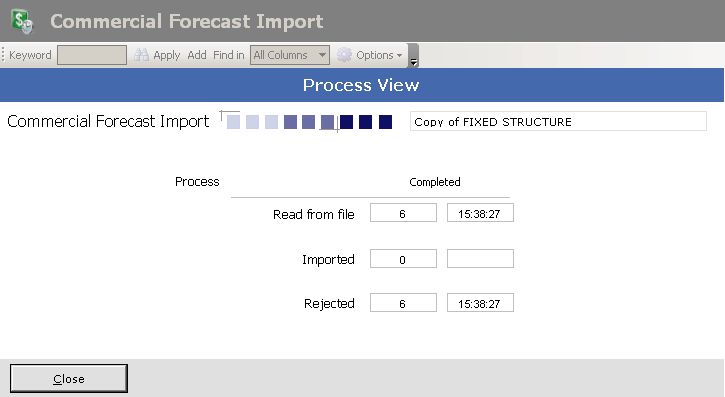Image resolution: width=725 pixels, height=397 pixels.
Task: Click Add in the search toolbar
Action: click(197, 55)
